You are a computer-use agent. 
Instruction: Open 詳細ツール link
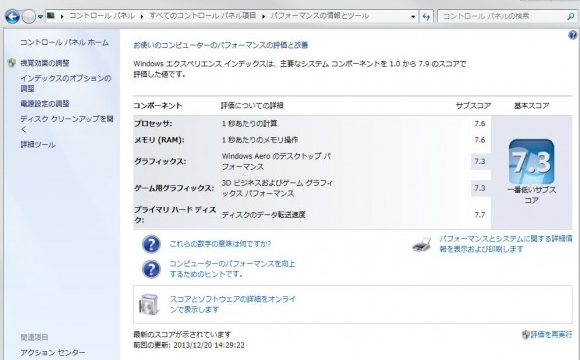pyautogui.click(x=38, y=144)
